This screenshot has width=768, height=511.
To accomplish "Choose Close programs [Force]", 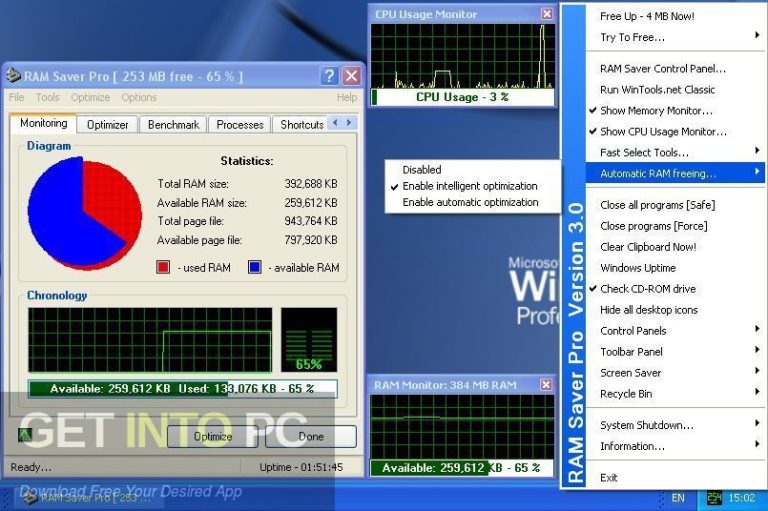I will tap(675, 226).
